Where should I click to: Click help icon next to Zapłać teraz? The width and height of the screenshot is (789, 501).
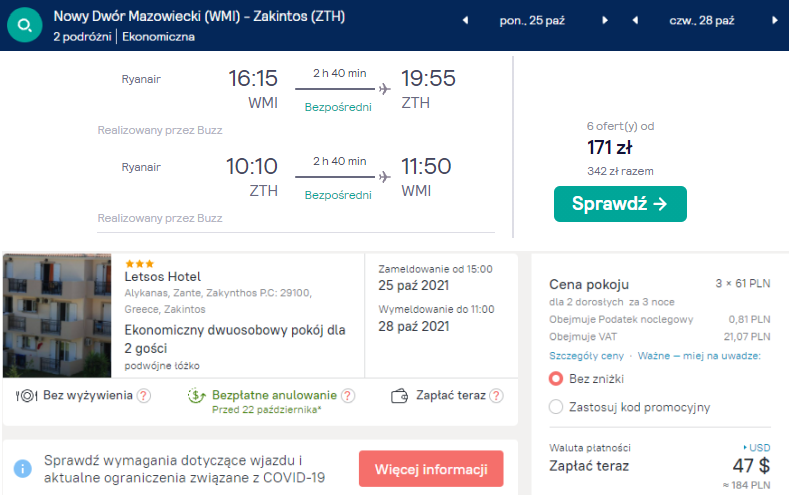click(493, 396)
